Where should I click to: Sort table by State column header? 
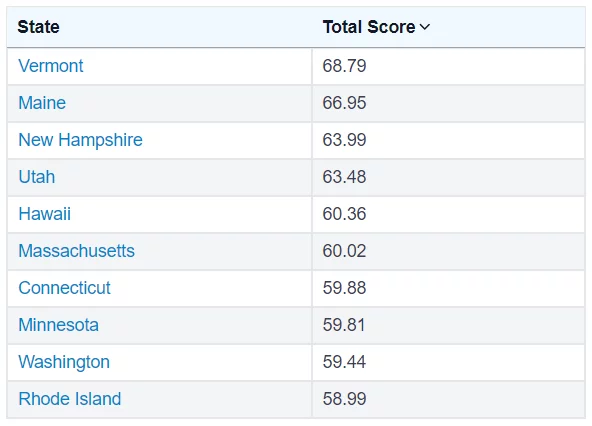click(39, 27)
